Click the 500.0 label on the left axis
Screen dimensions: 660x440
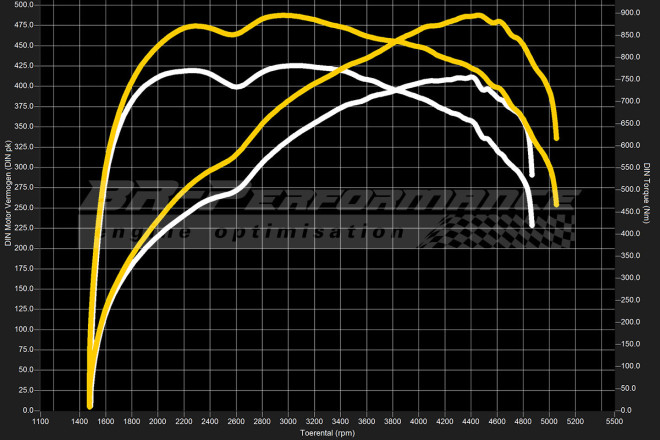[x=23, y=4]
